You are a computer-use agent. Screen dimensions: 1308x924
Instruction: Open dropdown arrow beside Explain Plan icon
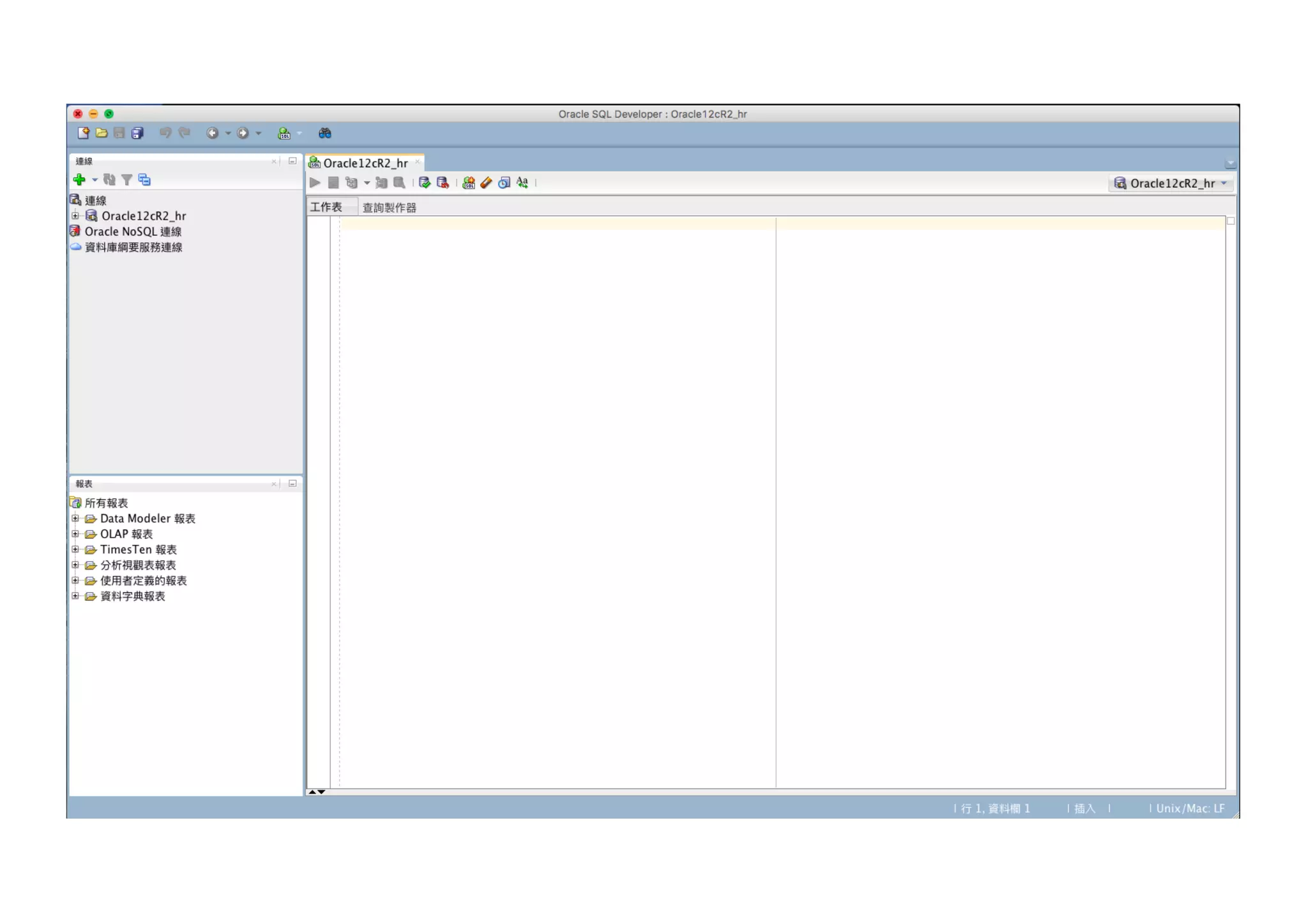pos(367,183)
